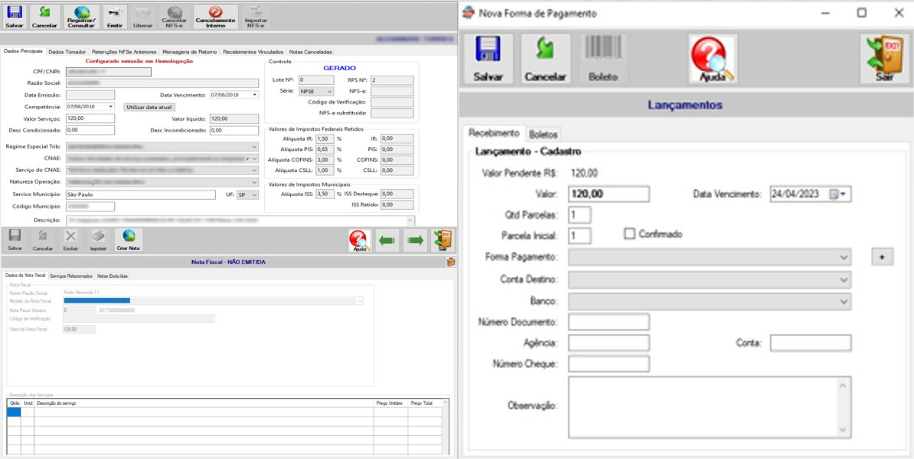This screenshot has height=459, width=914.
Task: Switch to the Boletos tab
Action: click(543, 135)
